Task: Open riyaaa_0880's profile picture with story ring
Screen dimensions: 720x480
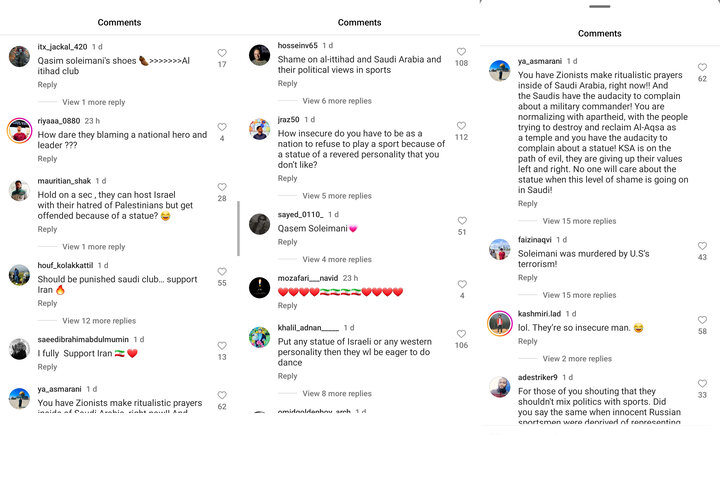Action: (x=19, y=130)
